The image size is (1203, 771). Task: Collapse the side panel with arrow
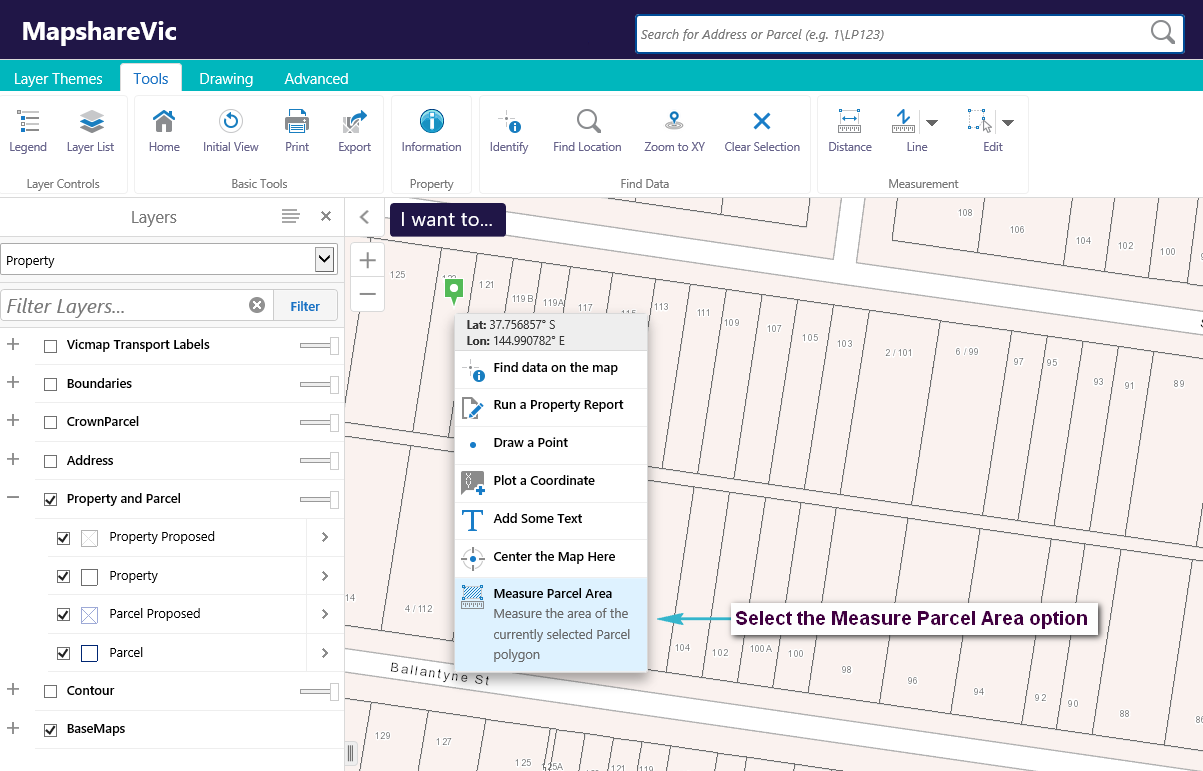(x=365, y=217)
